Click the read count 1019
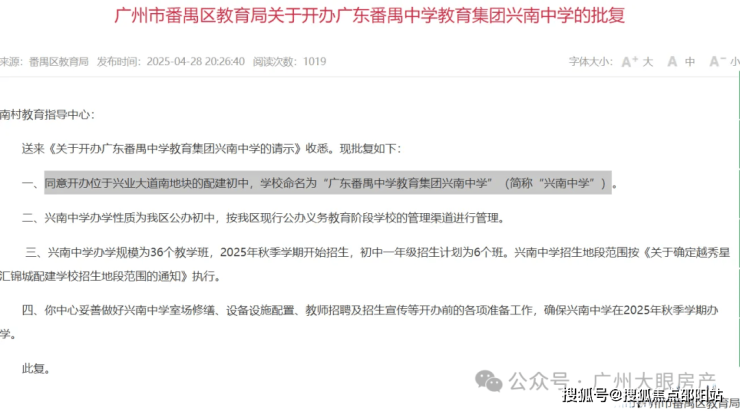The width and height of the screenshot is (740, 411). (x=314, y=62)
